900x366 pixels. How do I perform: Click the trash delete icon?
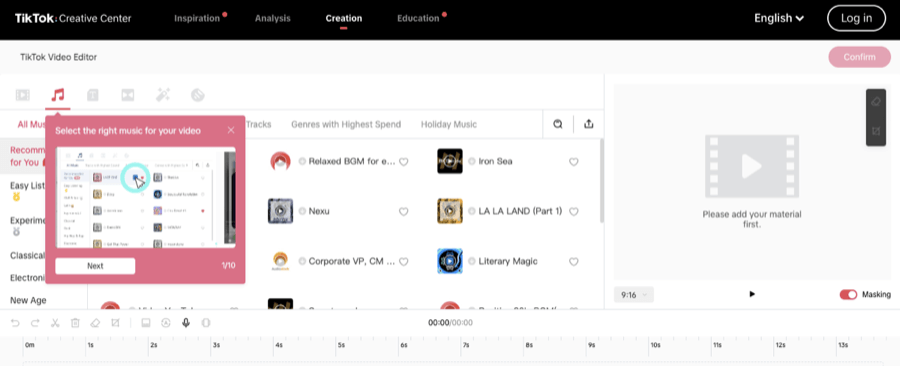(x=75, y=323)
